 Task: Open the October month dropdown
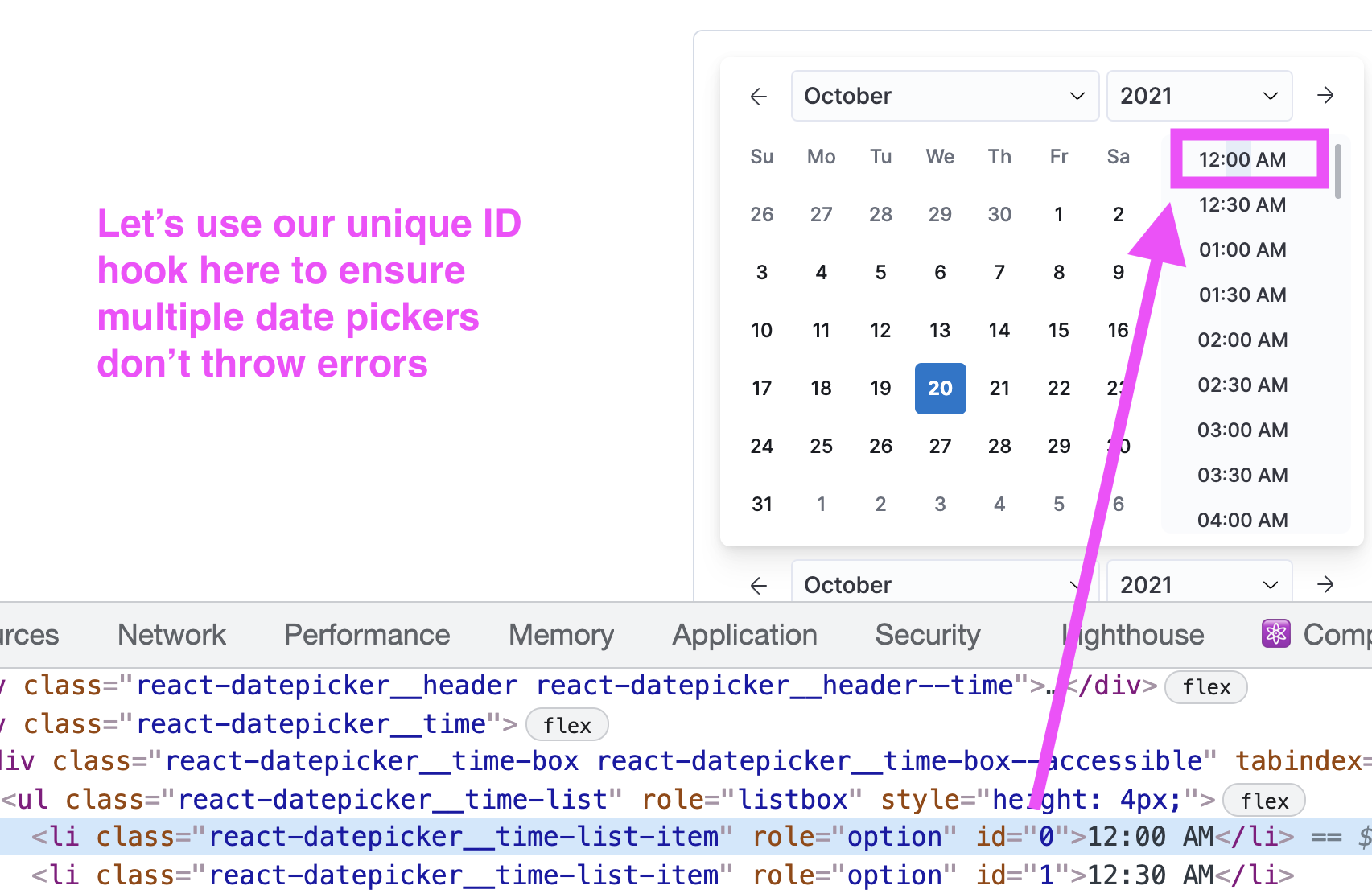pyautogui.click(x=944, y=96)
